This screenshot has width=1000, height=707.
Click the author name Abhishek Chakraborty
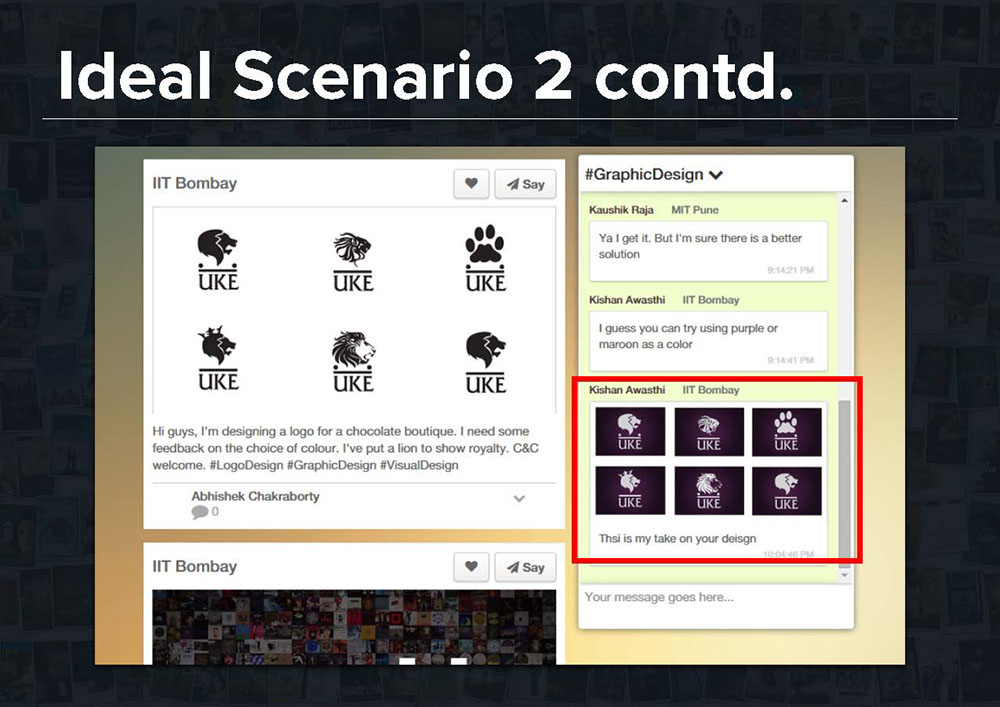[255, 496]
